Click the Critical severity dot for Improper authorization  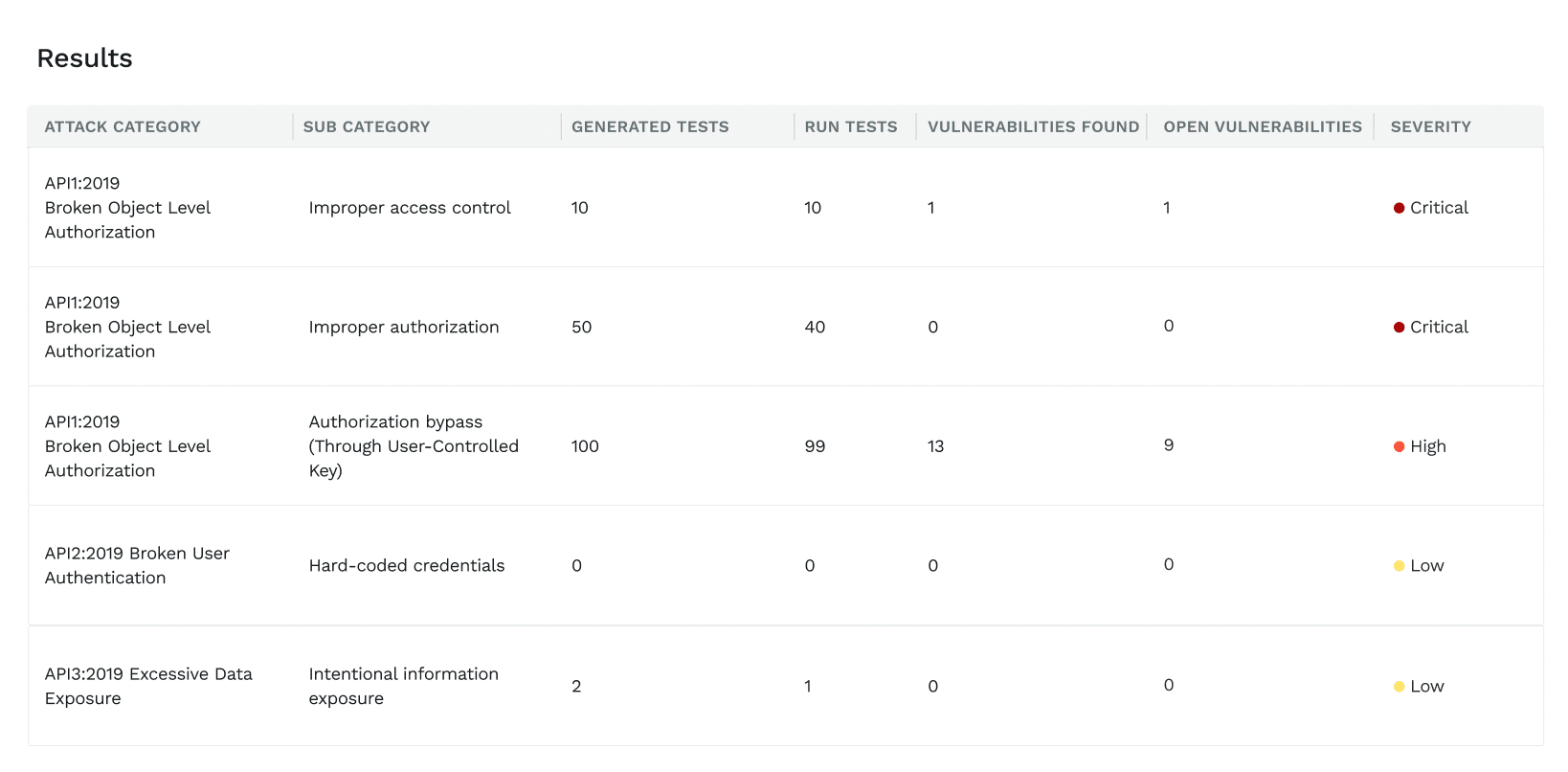click(x=1399, y=328)
